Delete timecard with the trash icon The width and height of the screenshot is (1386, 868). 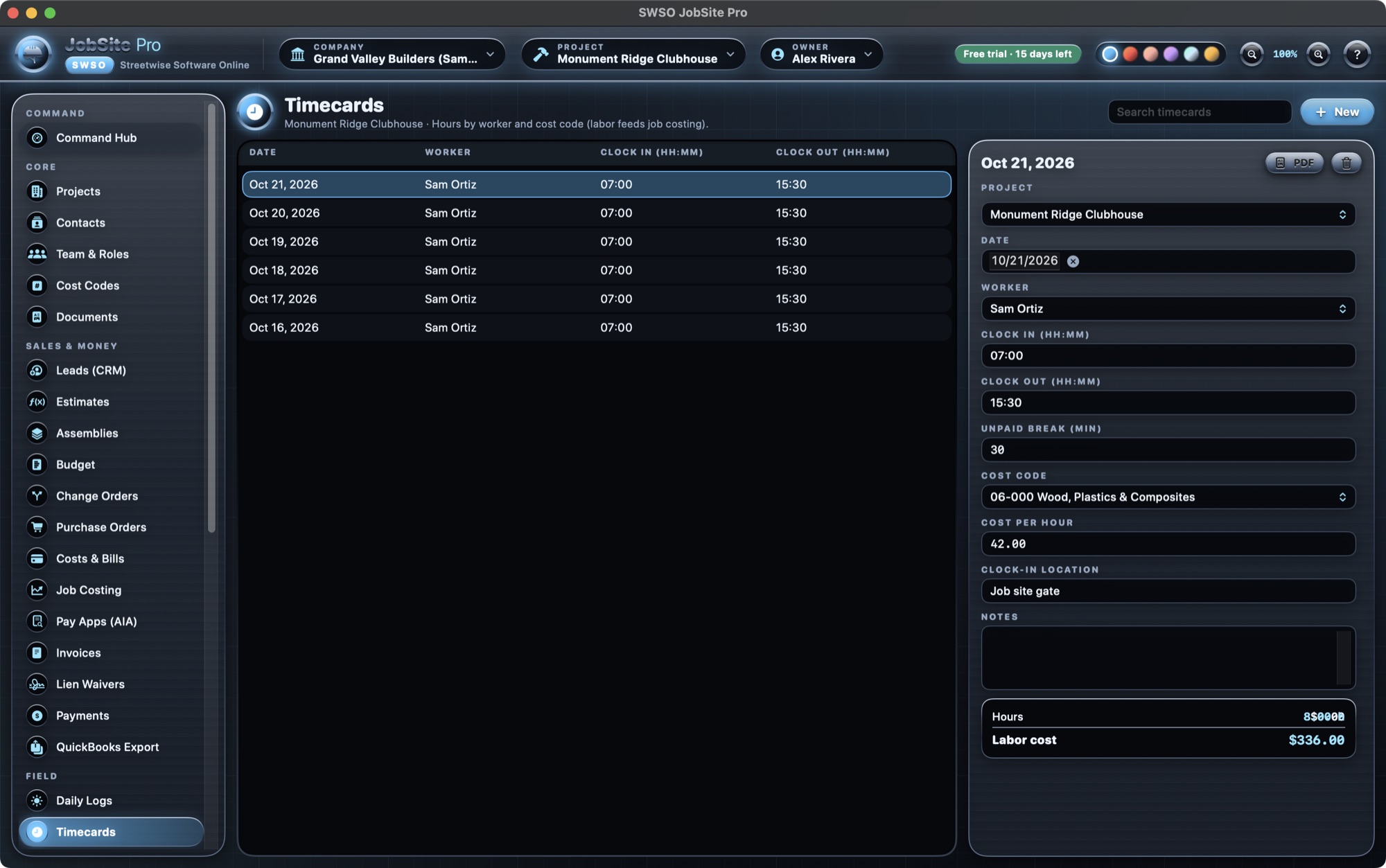coord(1346,163)
